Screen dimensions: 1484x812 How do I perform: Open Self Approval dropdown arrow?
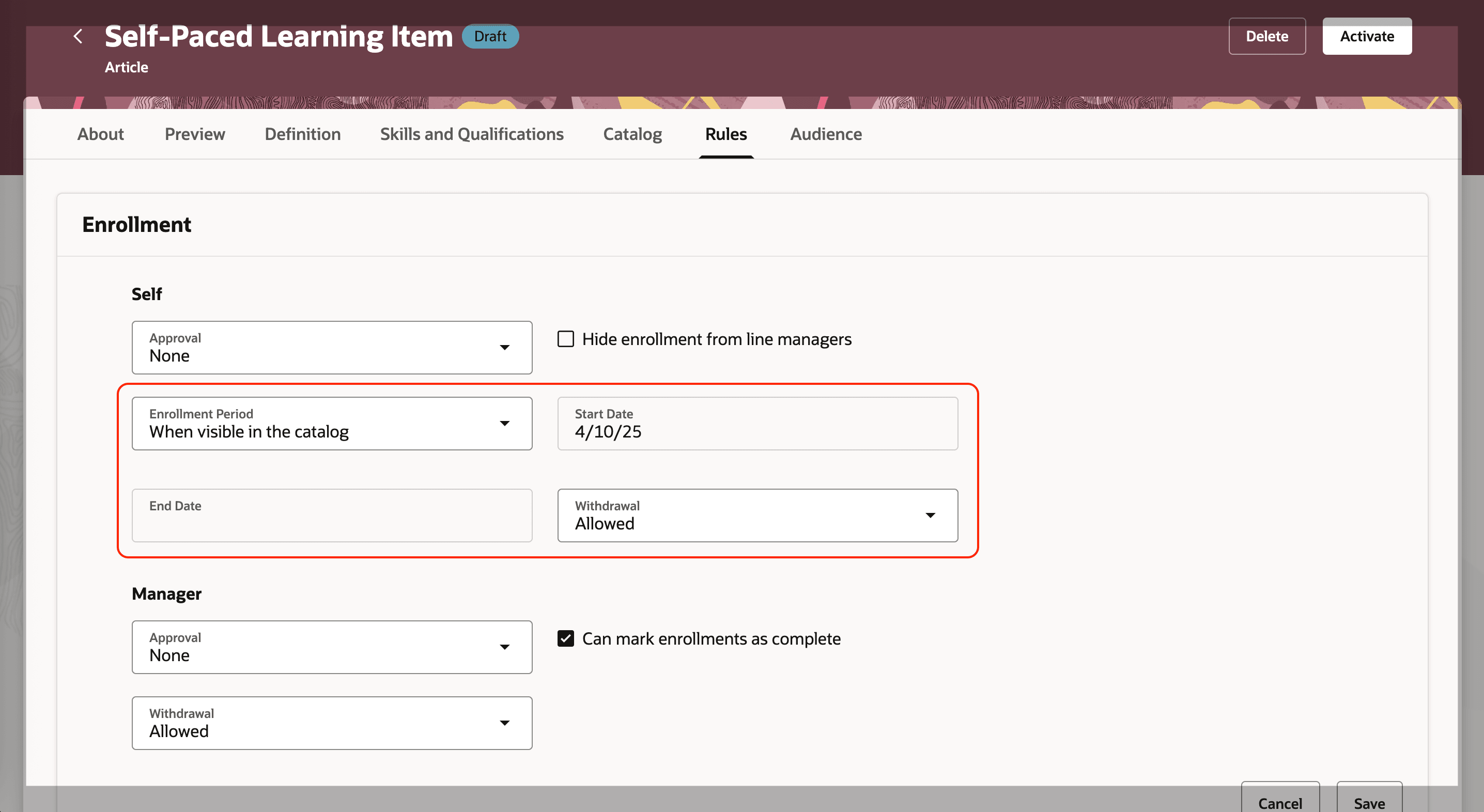coord(504,347)
